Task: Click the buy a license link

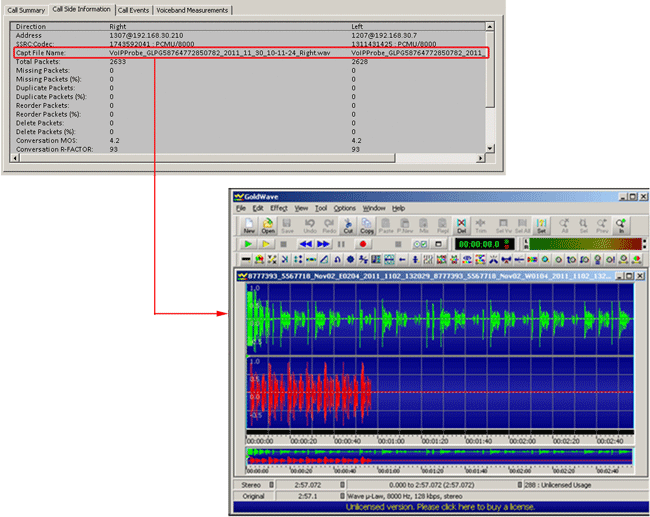Action: click(440, 507)
